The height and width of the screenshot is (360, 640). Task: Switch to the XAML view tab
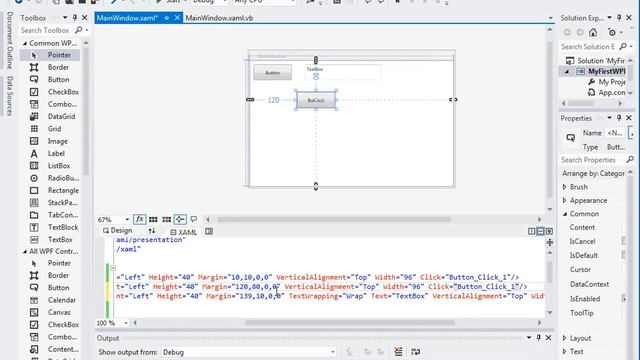click(184, 232)
